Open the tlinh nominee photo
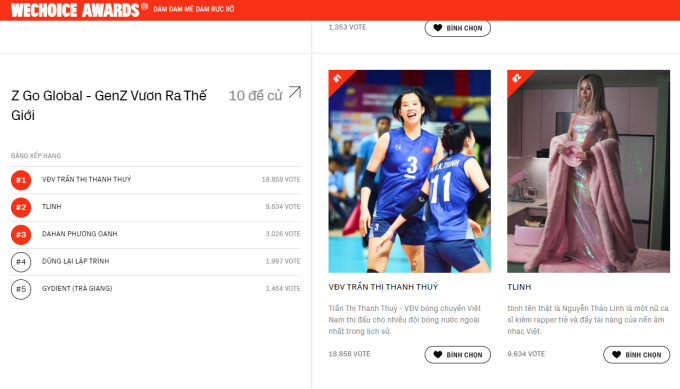Viewport: 680px width, 389px height. pyautogui.click(x=588, y=171)
